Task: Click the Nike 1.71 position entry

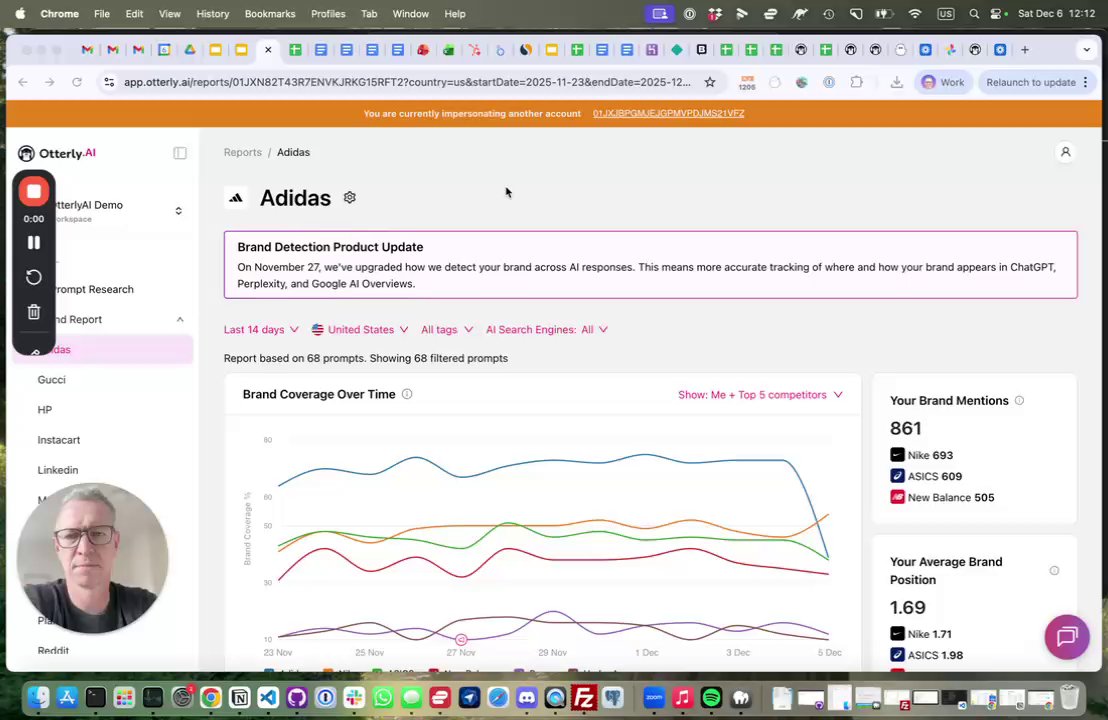Action: 921,634
